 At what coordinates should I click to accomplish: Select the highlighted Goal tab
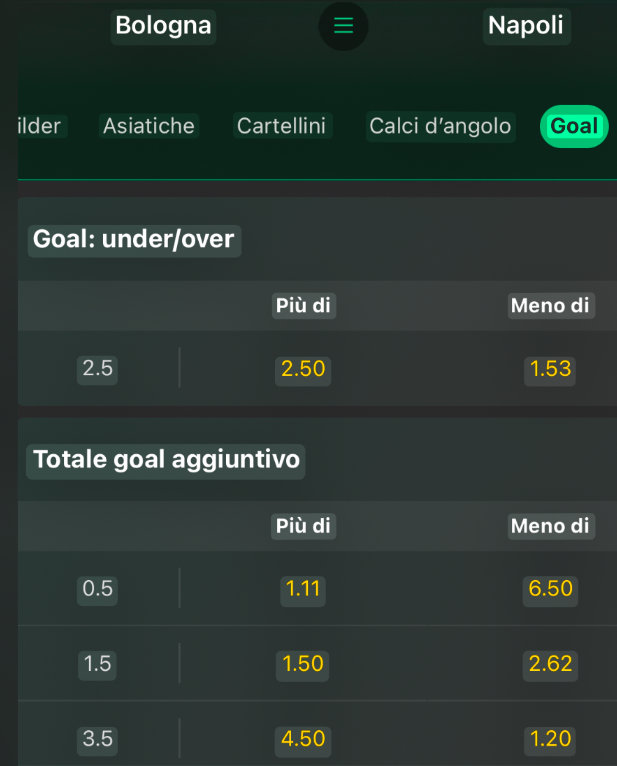click(574, 126)
